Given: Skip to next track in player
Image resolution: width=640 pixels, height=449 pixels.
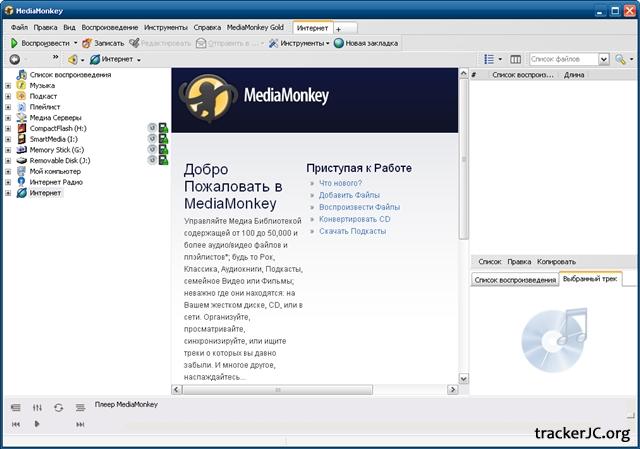Looking at the screenshot, I should (x=80, y=424).
